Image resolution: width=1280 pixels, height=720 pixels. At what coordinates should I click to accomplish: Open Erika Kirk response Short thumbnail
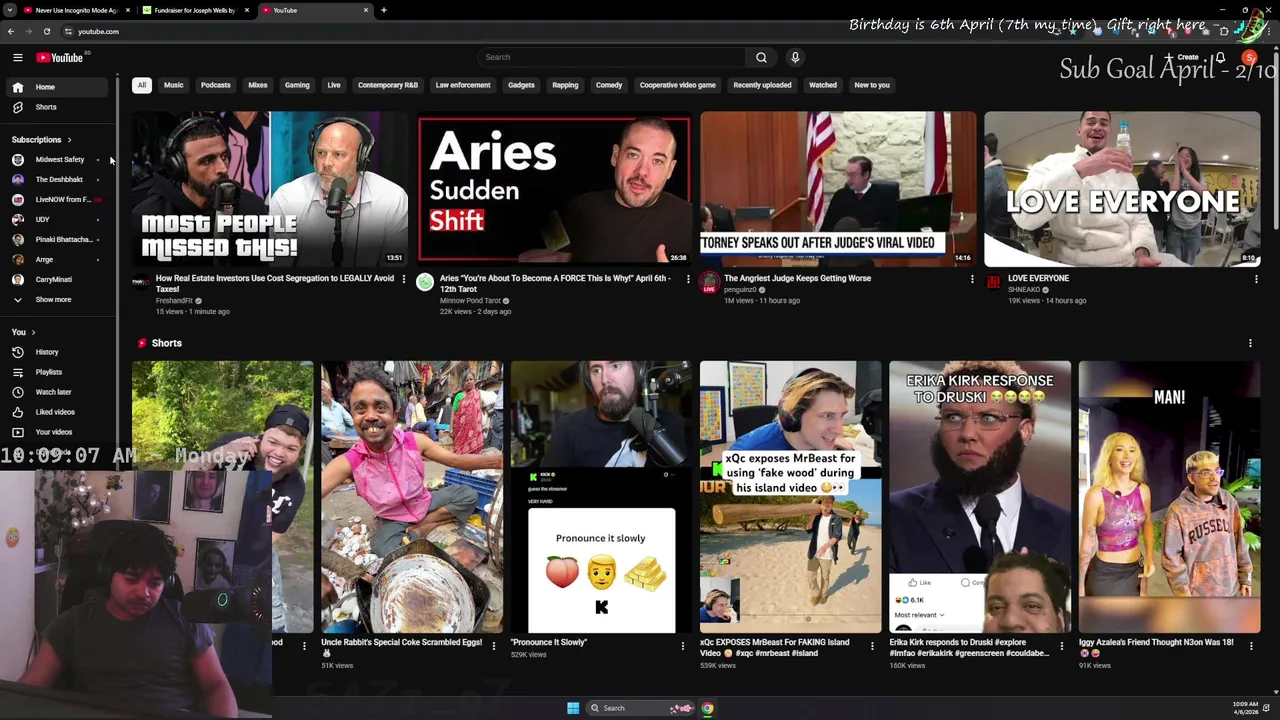pos(980,497)
